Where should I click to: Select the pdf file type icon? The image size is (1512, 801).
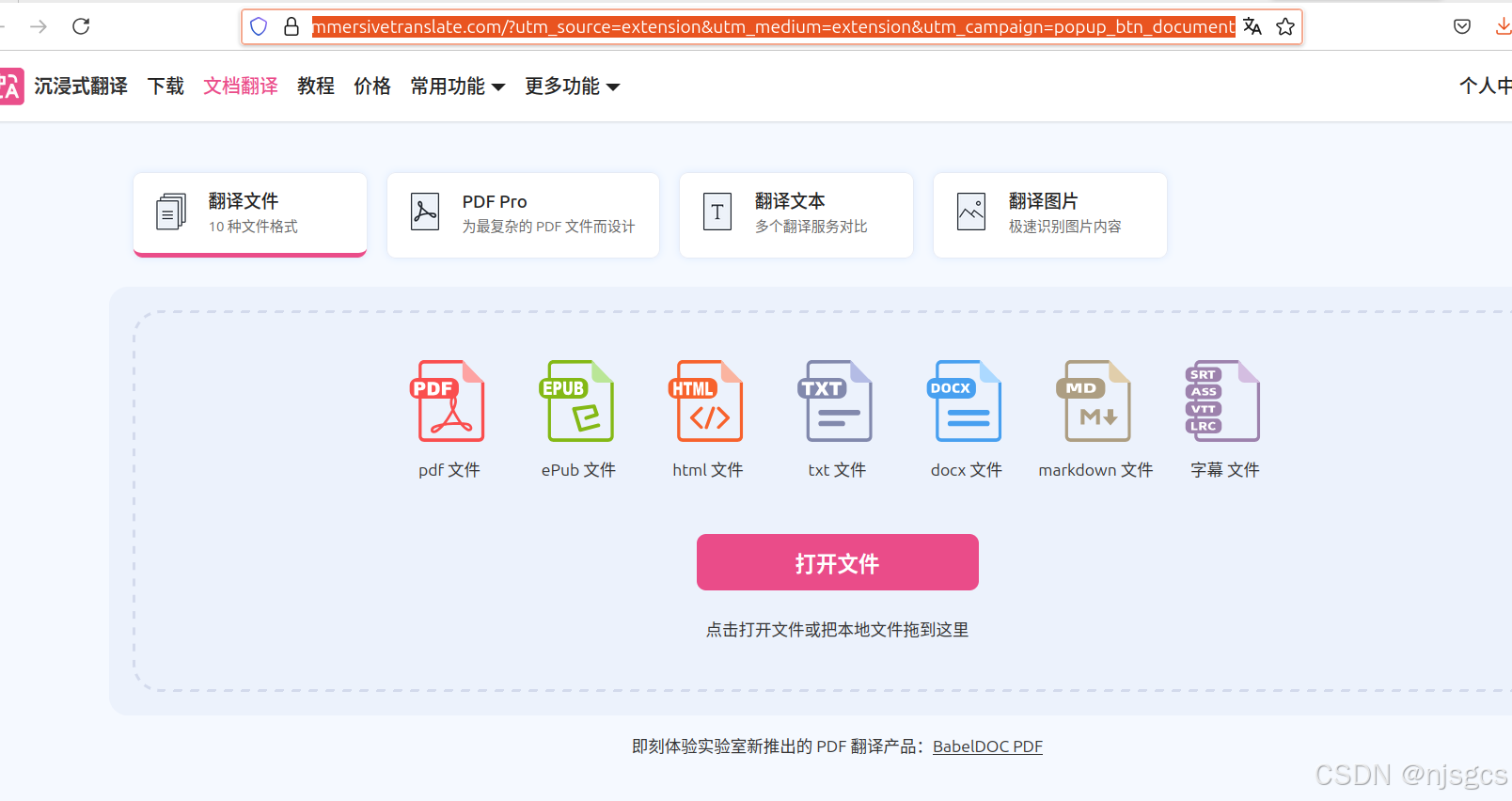click(x=449, y=401)
